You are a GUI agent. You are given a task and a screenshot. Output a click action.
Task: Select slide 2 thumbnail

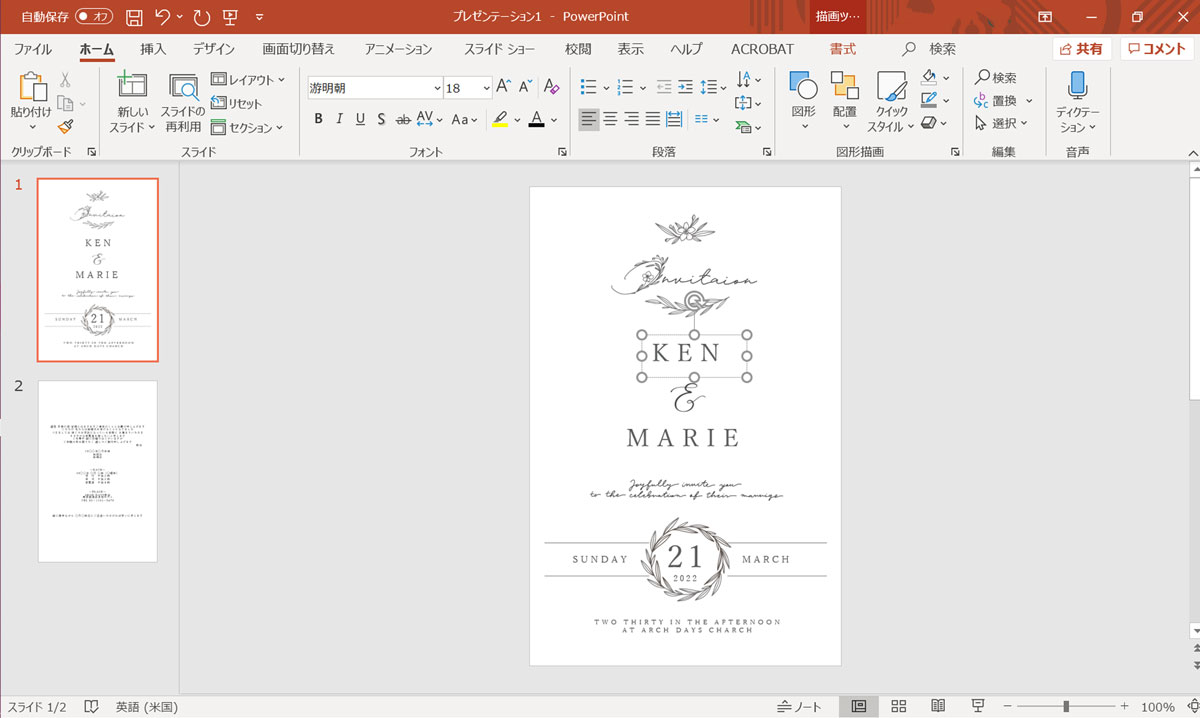point(98,471)
